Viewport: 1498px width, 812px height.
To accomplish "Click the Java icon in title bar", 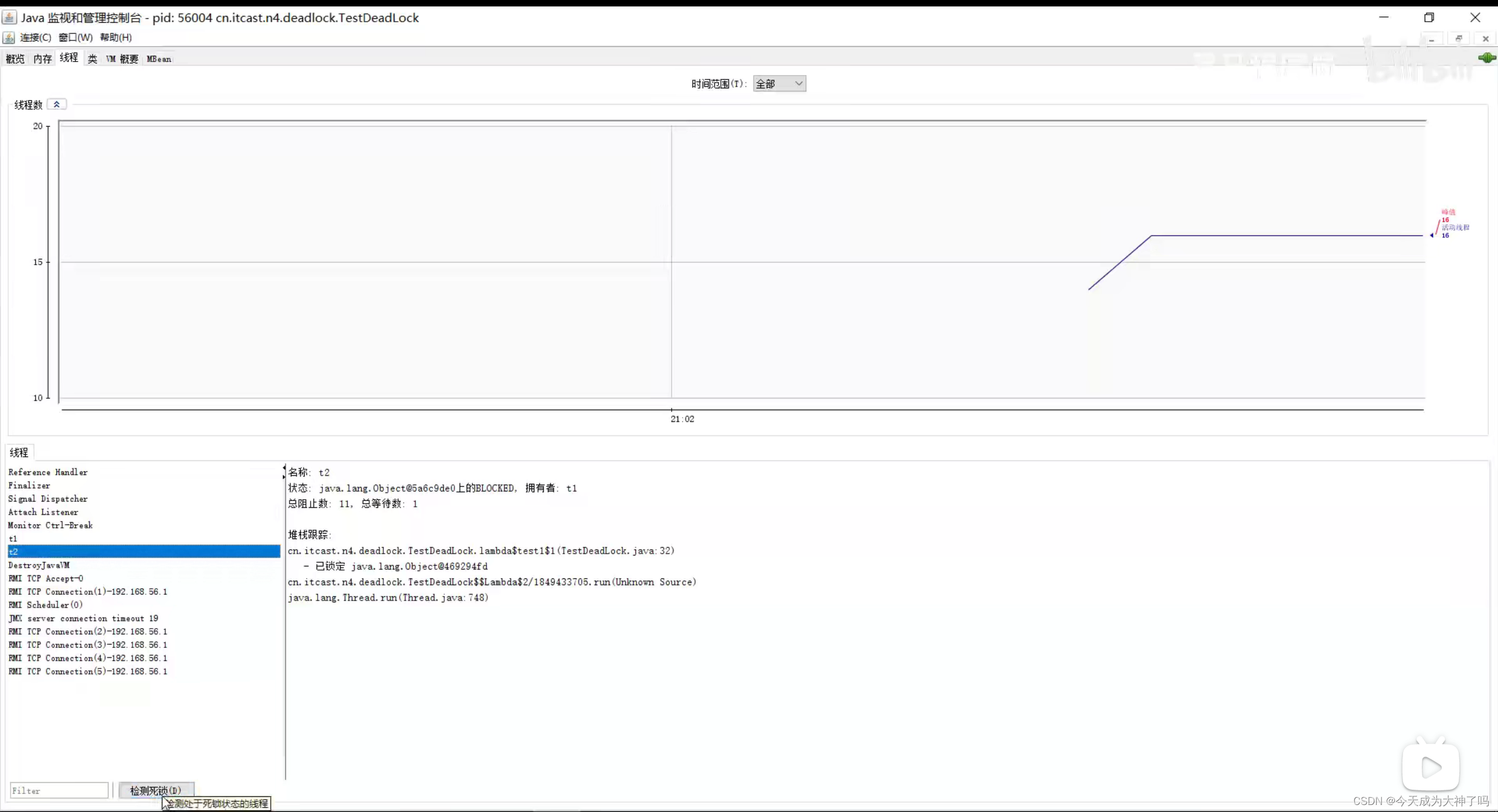I will pyautogui.click(x=9, y=18).
